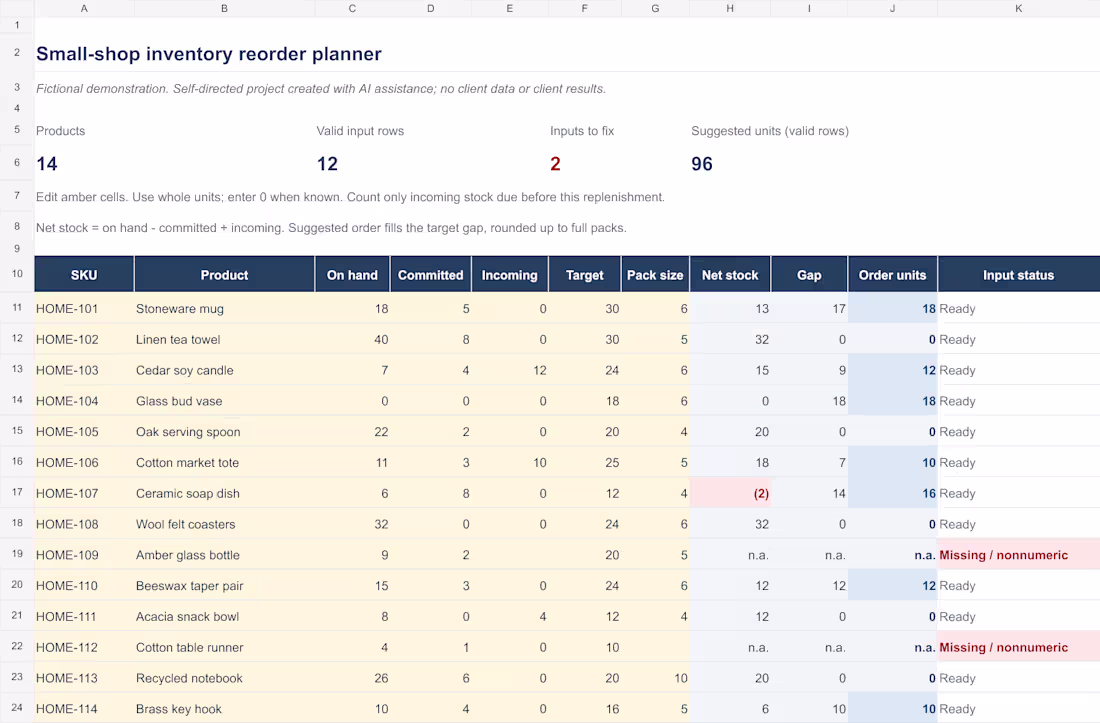Click the 'Target' table header
Screen dimensions: 1100x723
[x=584, y=275]
